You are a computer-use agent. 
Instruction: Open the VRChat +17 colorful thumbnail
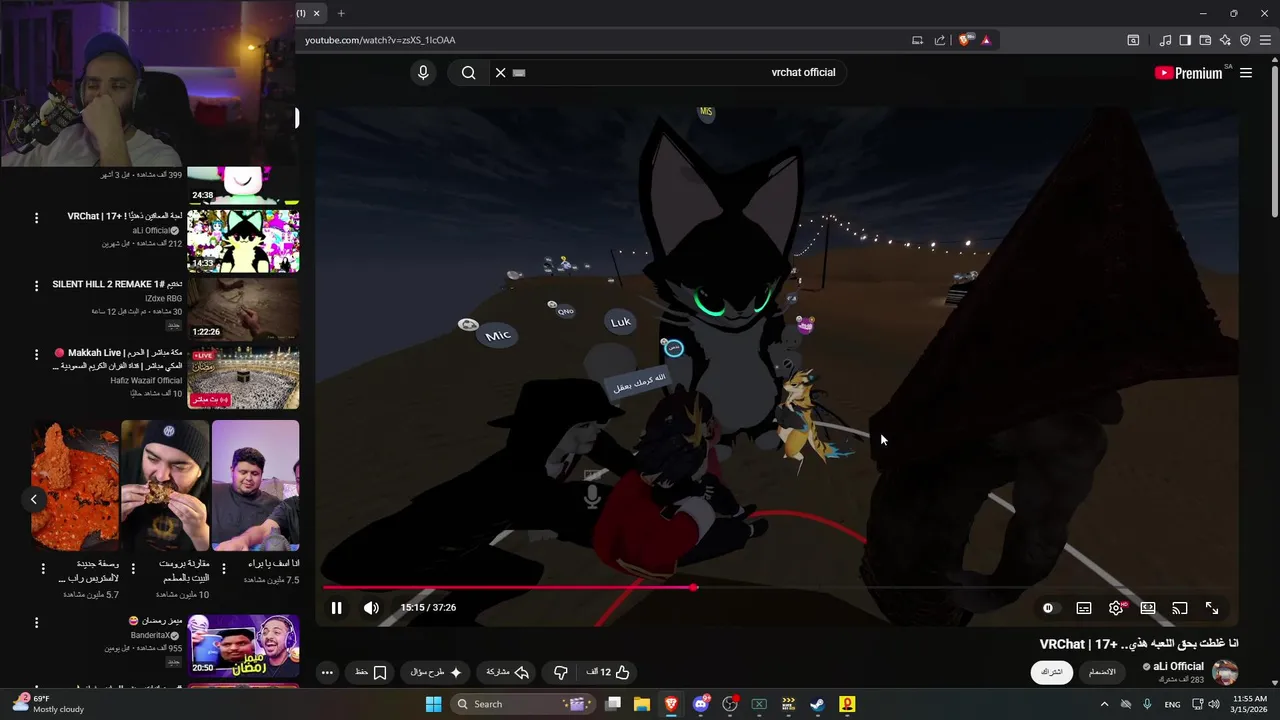(243, 240)
